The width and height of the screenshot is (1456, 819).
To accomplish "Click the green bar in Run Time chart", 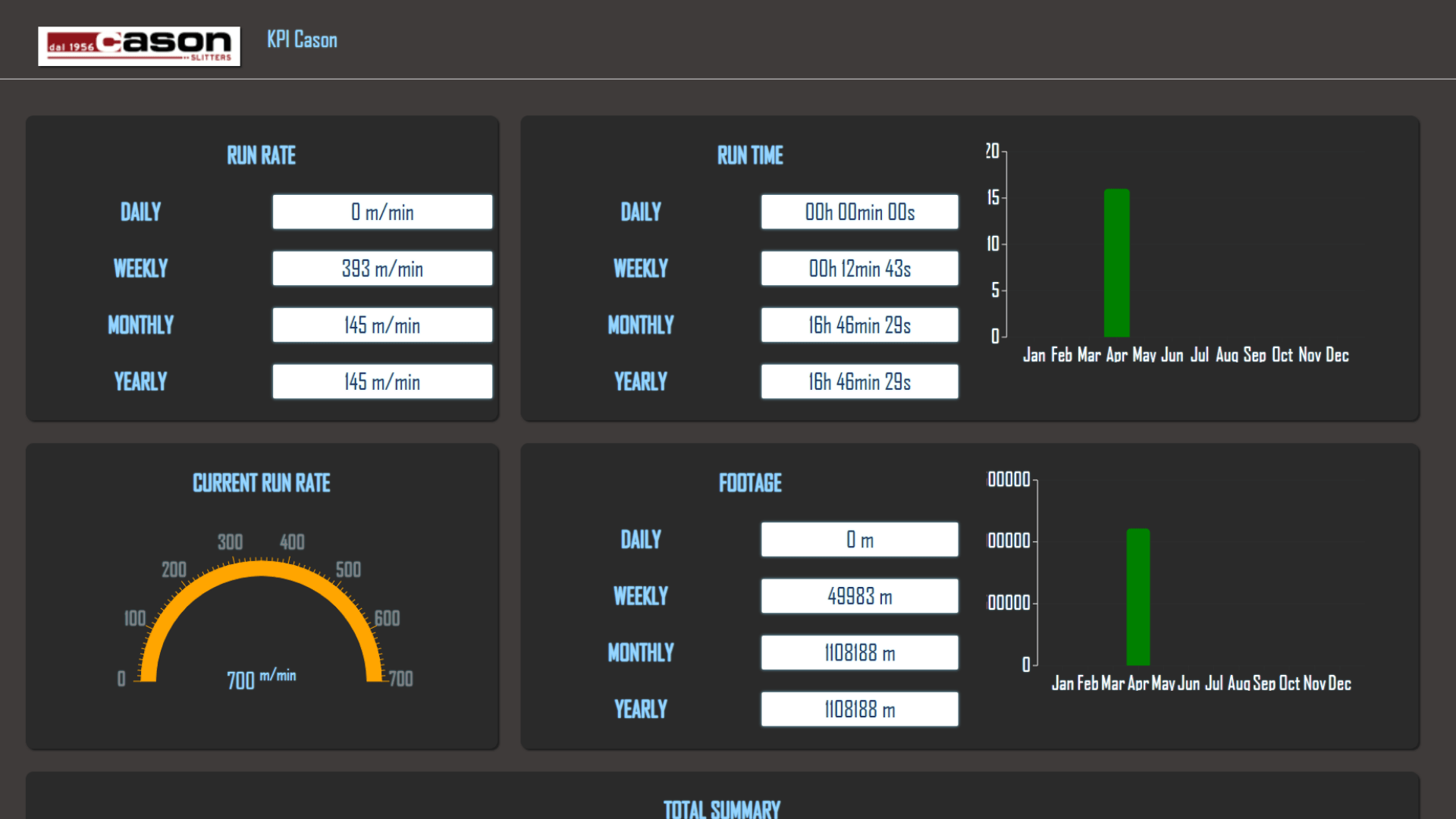I will click(1116, 262).
